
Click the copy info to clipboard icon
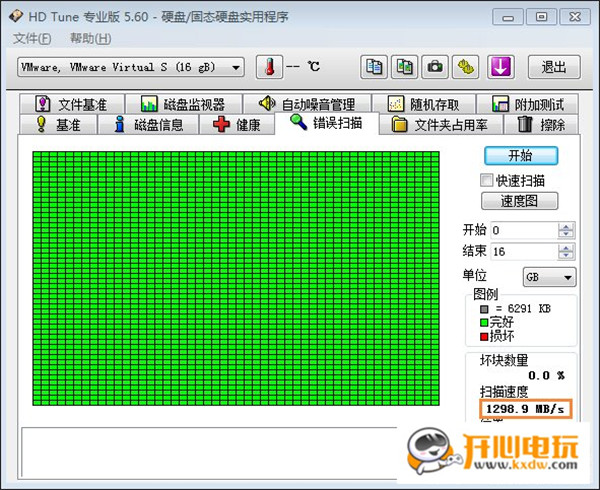point(374,67)
